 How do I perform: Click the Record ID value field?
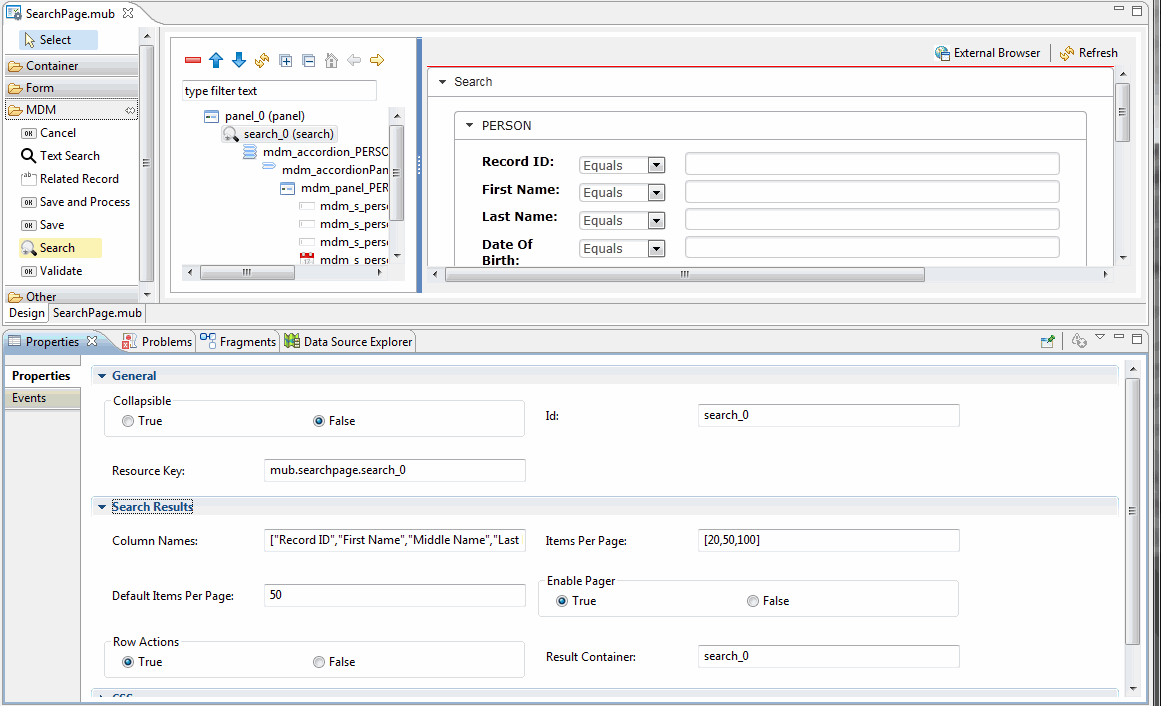coord(872,164)
